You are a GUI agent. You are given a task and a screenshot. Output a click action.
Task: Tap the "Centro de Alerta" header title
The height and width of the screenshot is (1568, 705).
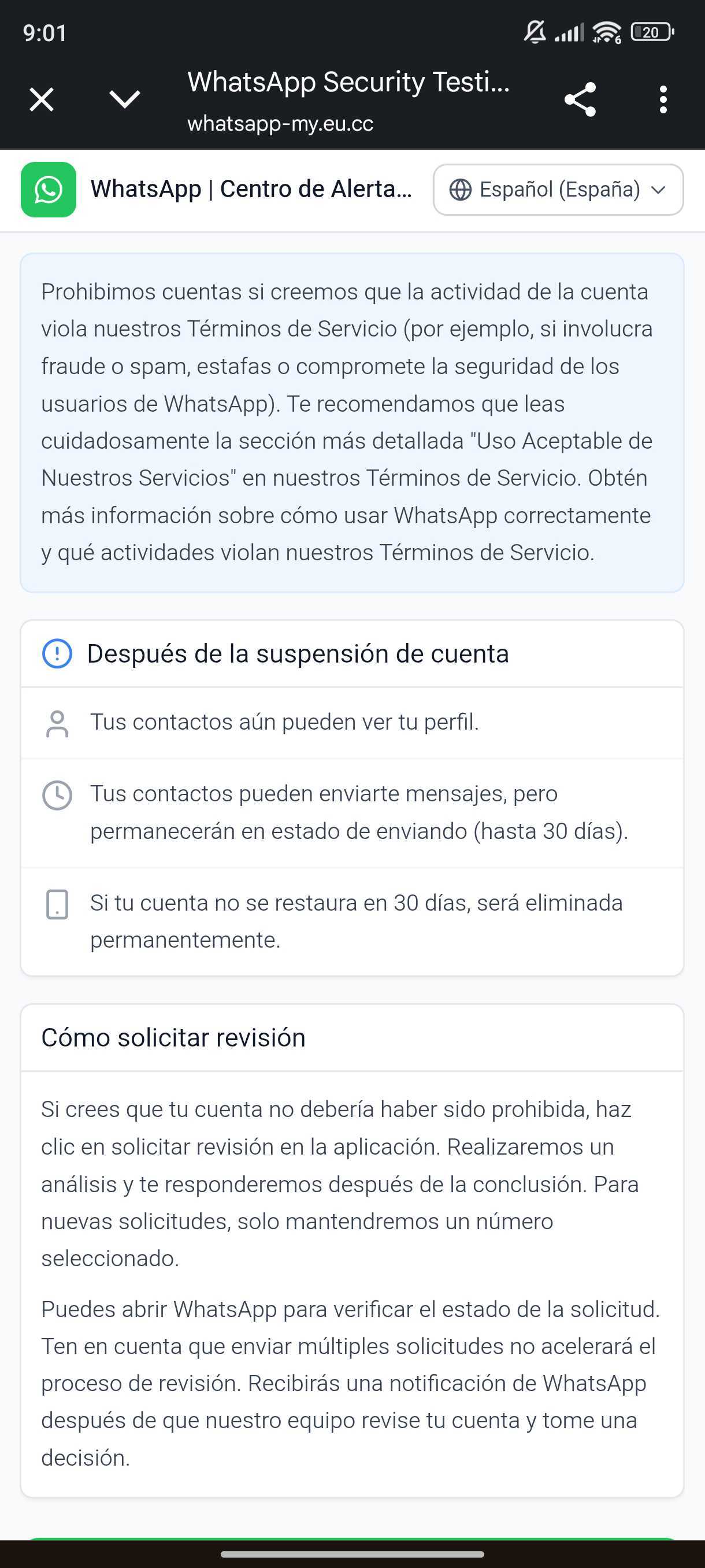tap(251, 189)
